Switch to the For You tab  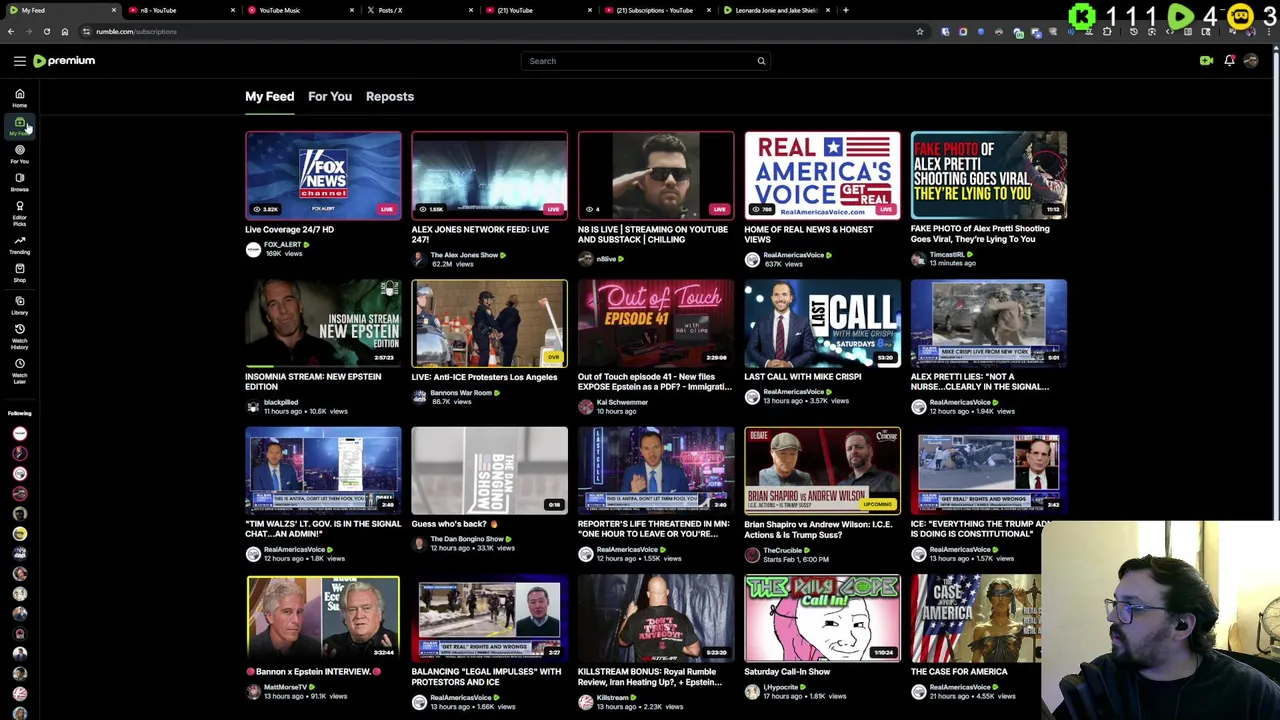(329, 96)
